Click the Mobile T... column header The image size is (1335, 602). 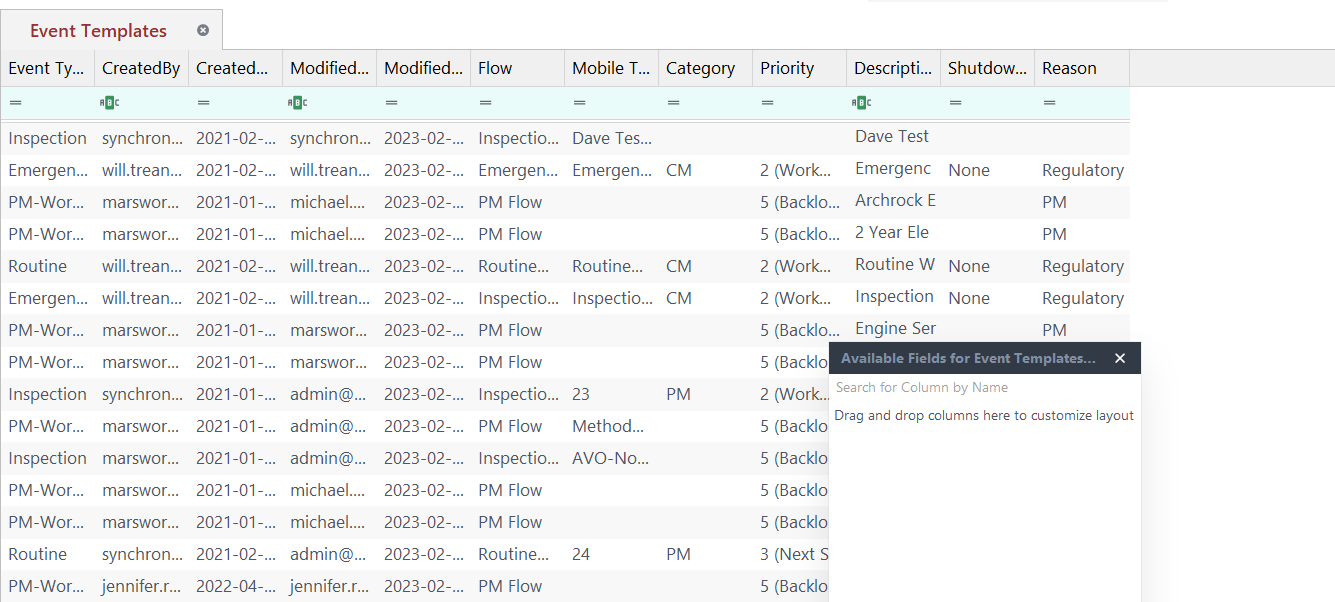click(611, 68)
